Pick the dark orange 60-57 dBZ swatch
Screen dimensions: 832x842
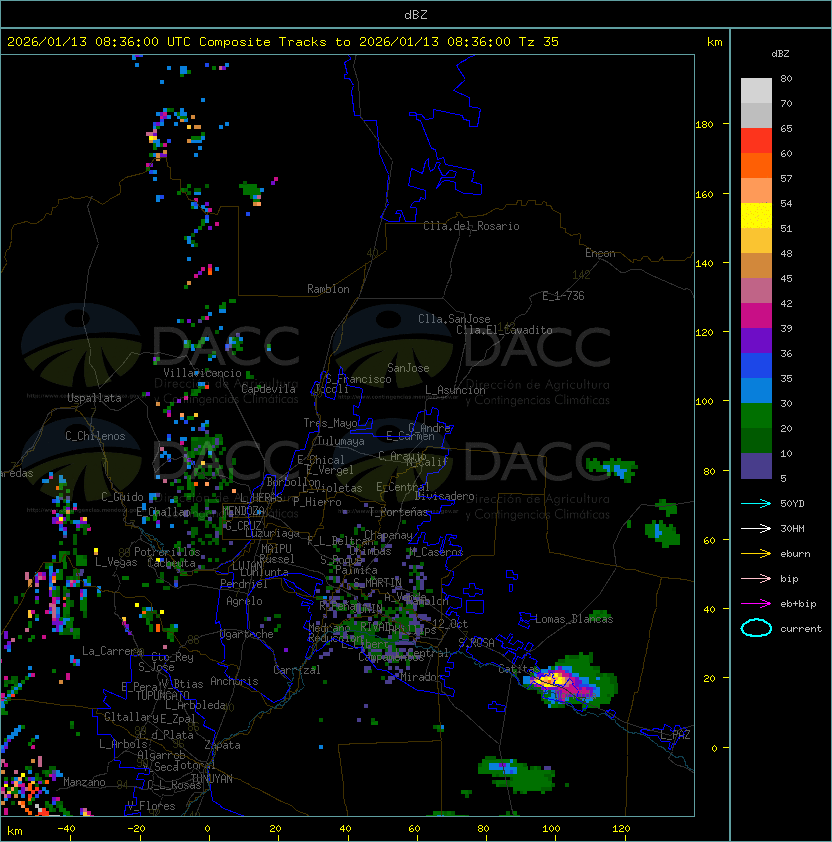click(756, 165)
